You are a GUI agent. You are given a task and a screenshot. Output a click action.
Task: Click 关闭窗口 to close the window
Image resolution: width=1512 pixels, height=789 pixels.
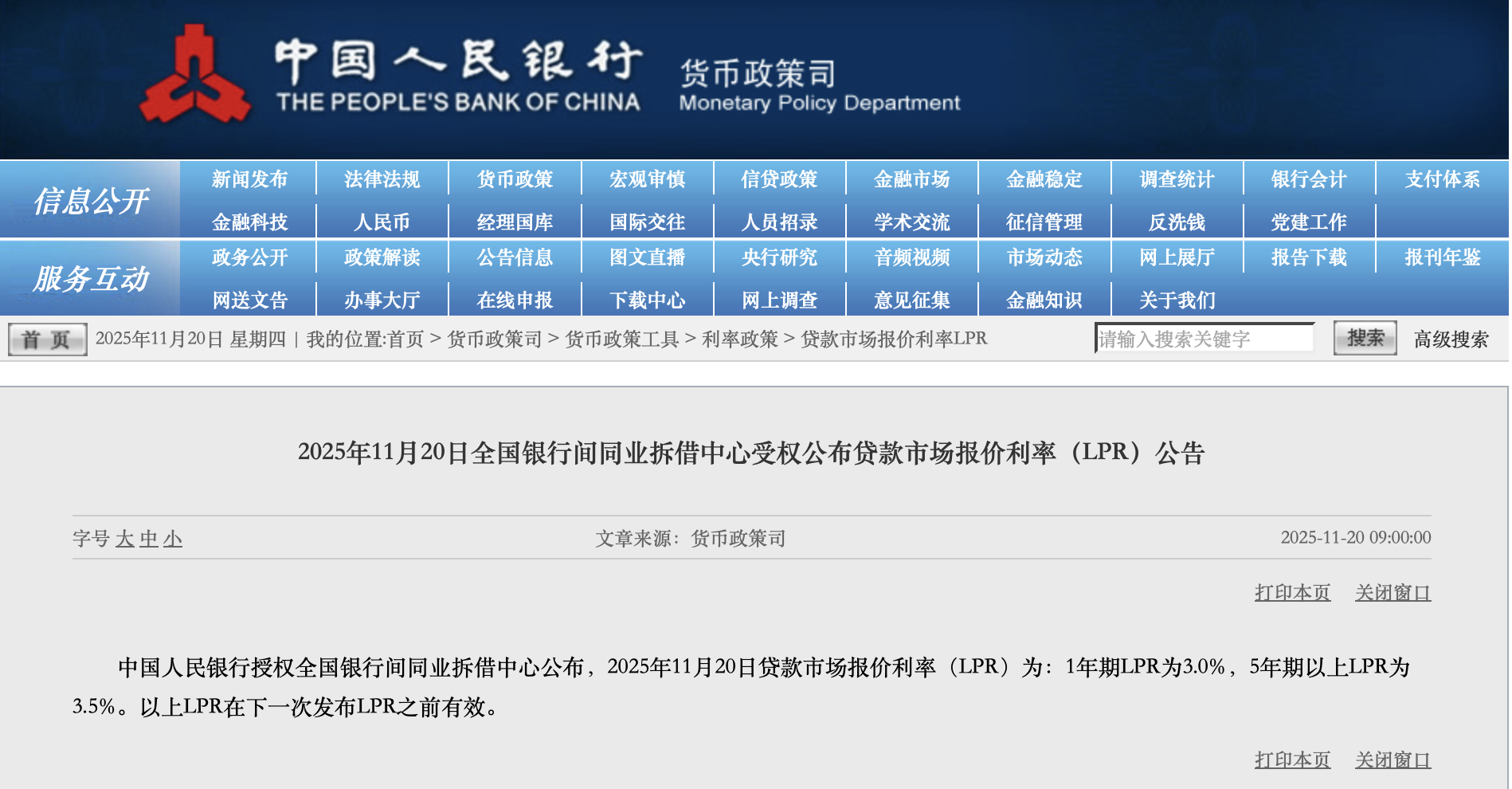[1393, 591]
